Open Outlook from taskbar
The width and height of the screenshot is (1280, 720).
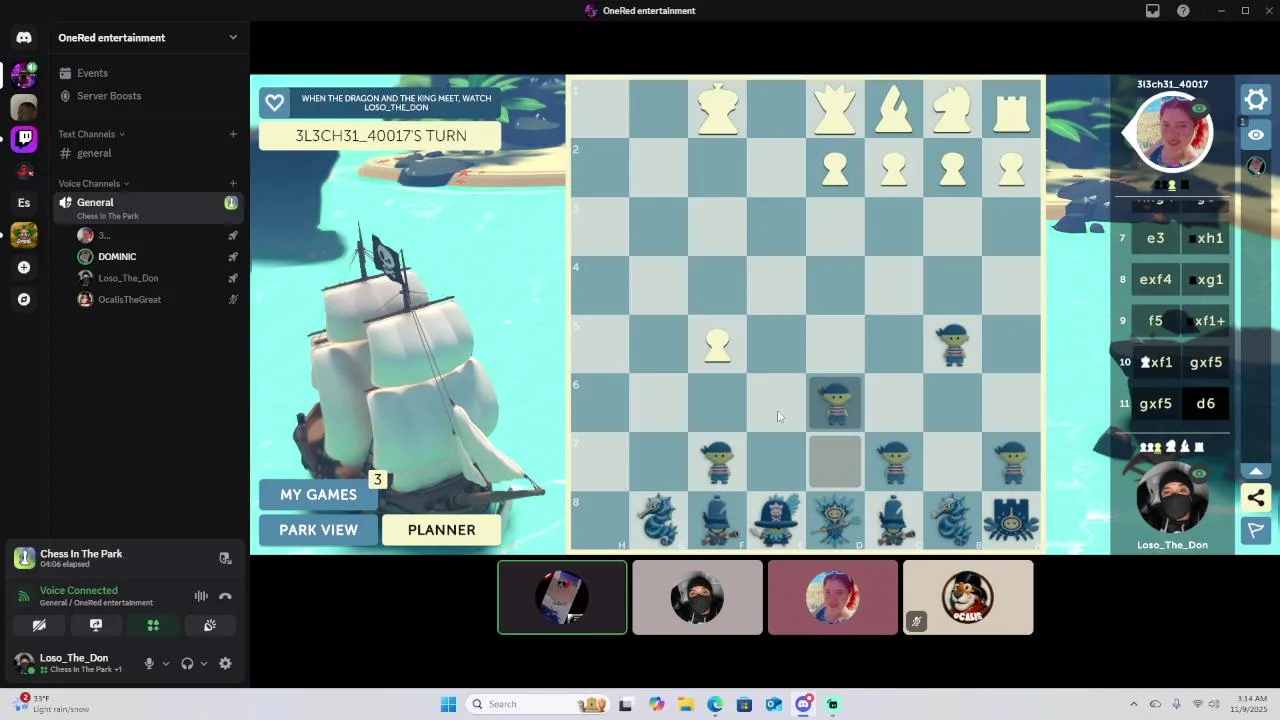click(774, 704)
